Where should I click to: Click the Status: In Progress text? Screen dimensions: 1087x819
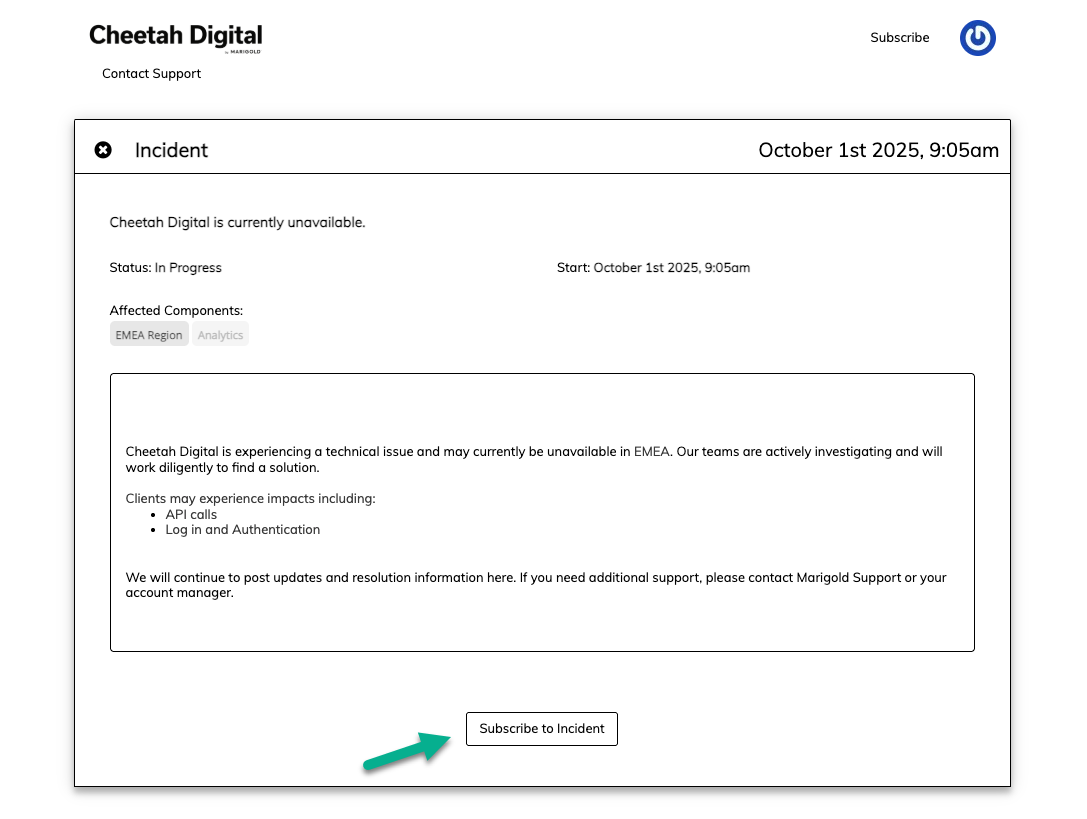click(x=166, y=268)
